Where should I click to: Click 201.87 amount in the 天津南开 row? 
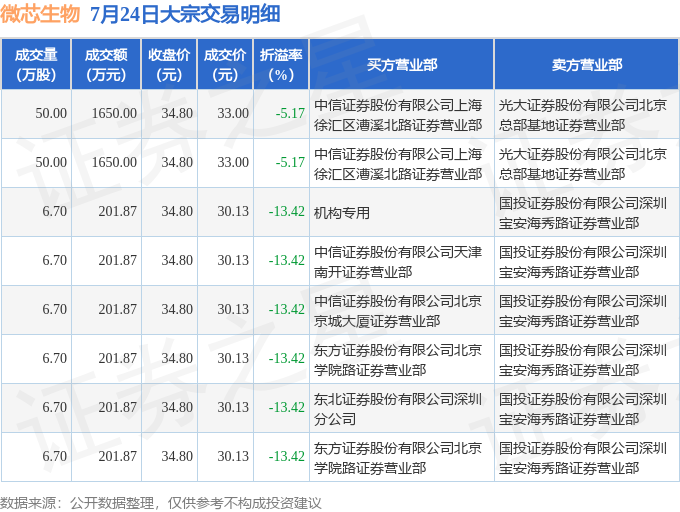[x=118, y=261]
